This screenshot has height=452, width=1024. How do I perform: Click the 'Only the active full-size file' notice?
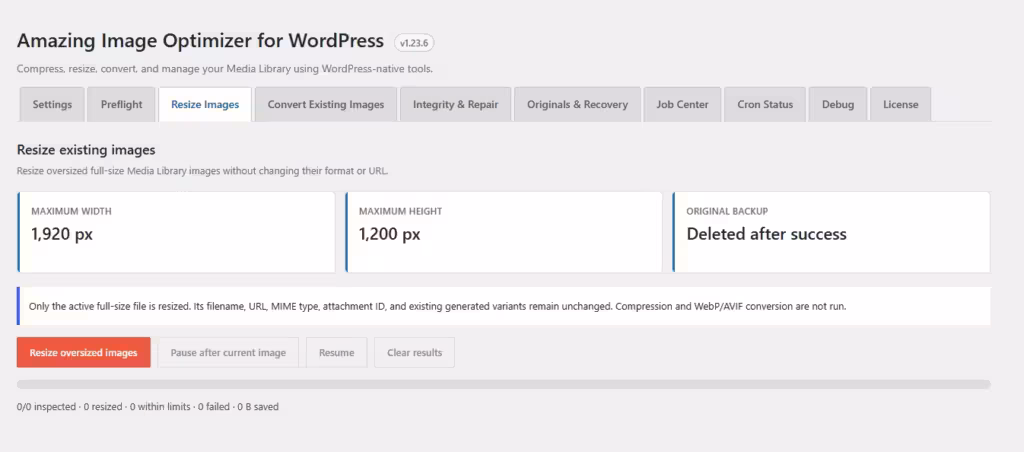click(504, 306)
